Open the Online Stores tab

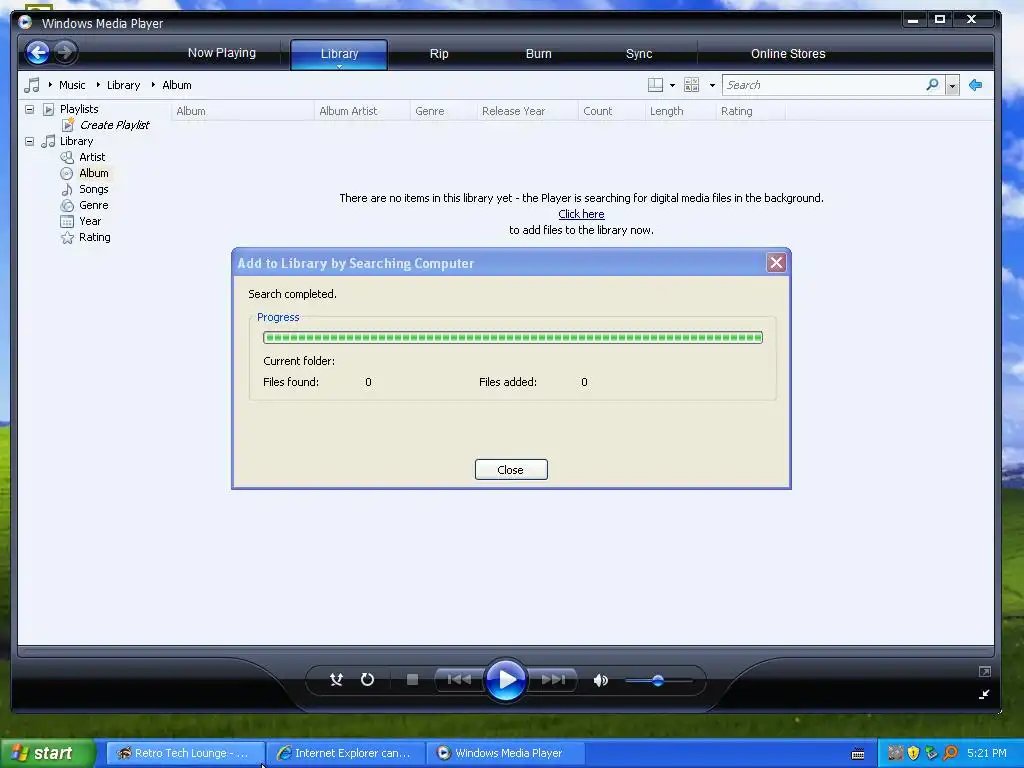pyautogui.click(x=788, y=54)
